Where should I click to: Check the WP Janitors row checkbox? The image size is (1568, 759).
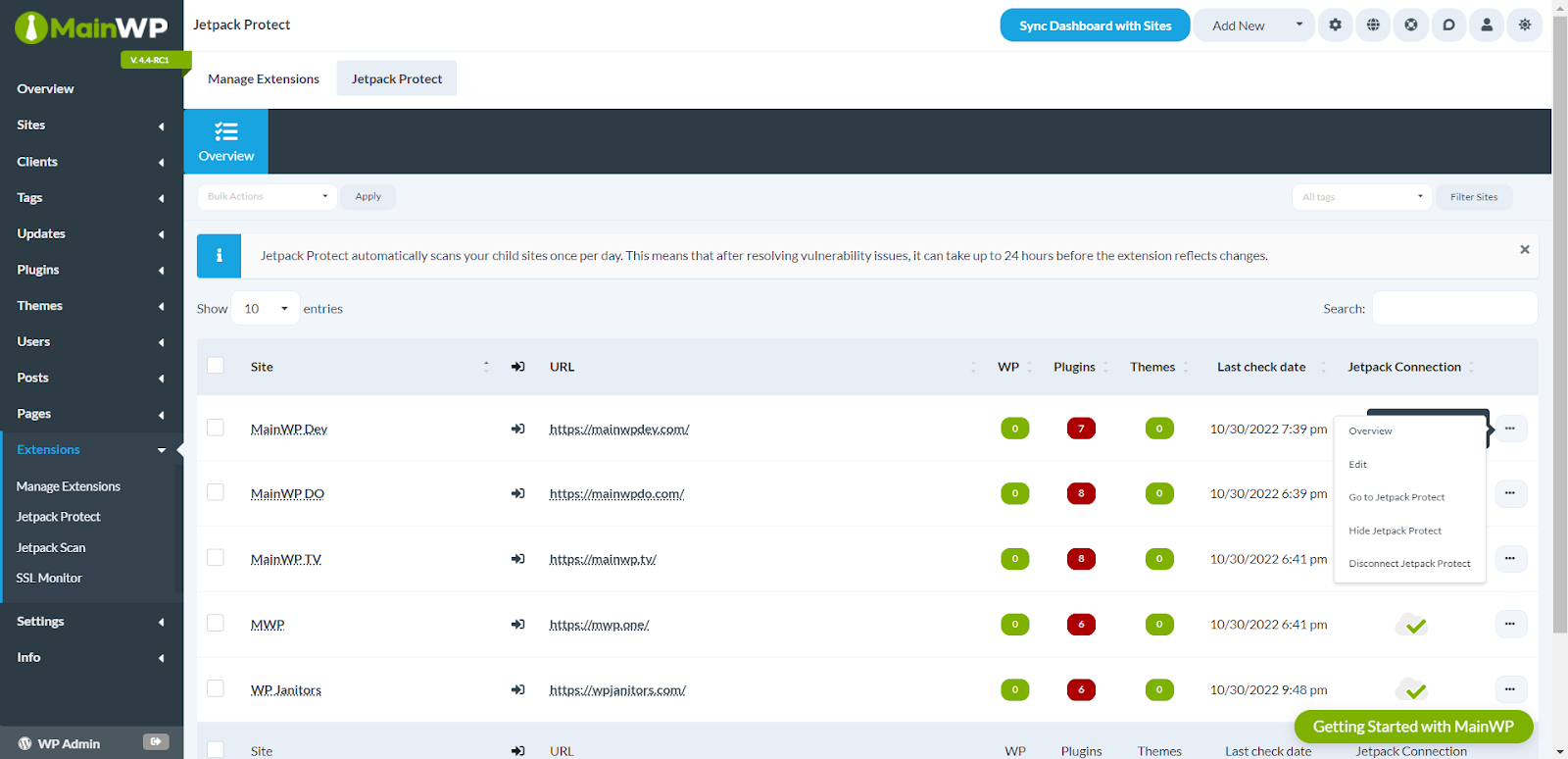point(216,688)
